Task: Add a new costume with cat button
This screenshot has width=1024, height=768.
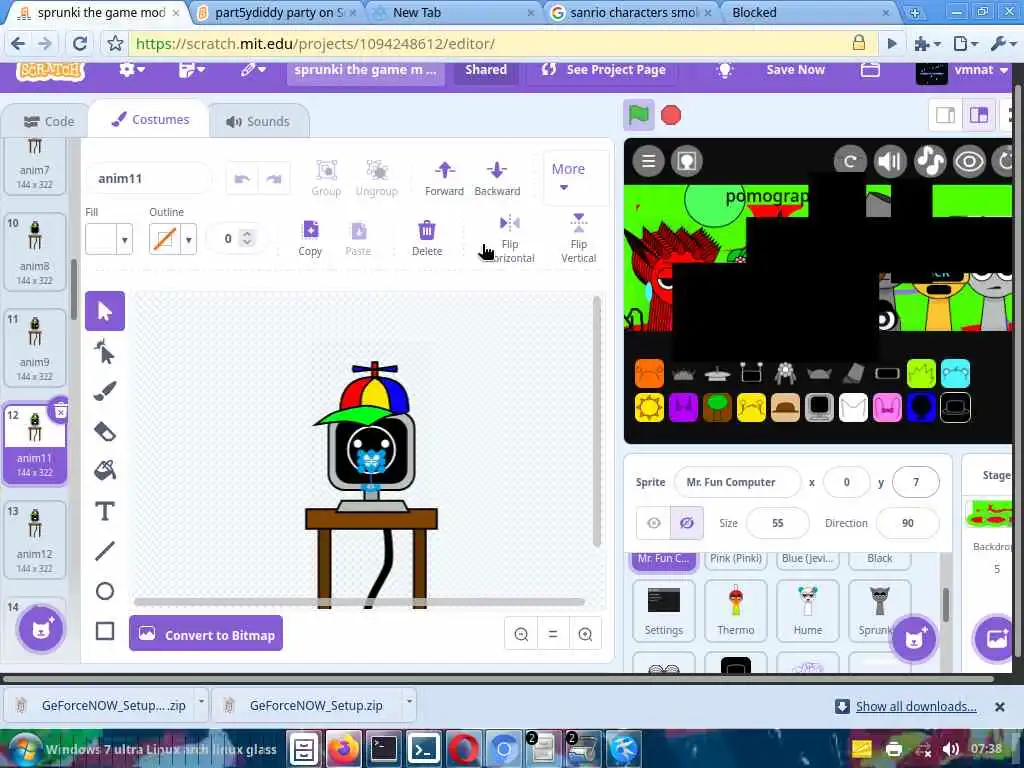Action: point(40,630)
